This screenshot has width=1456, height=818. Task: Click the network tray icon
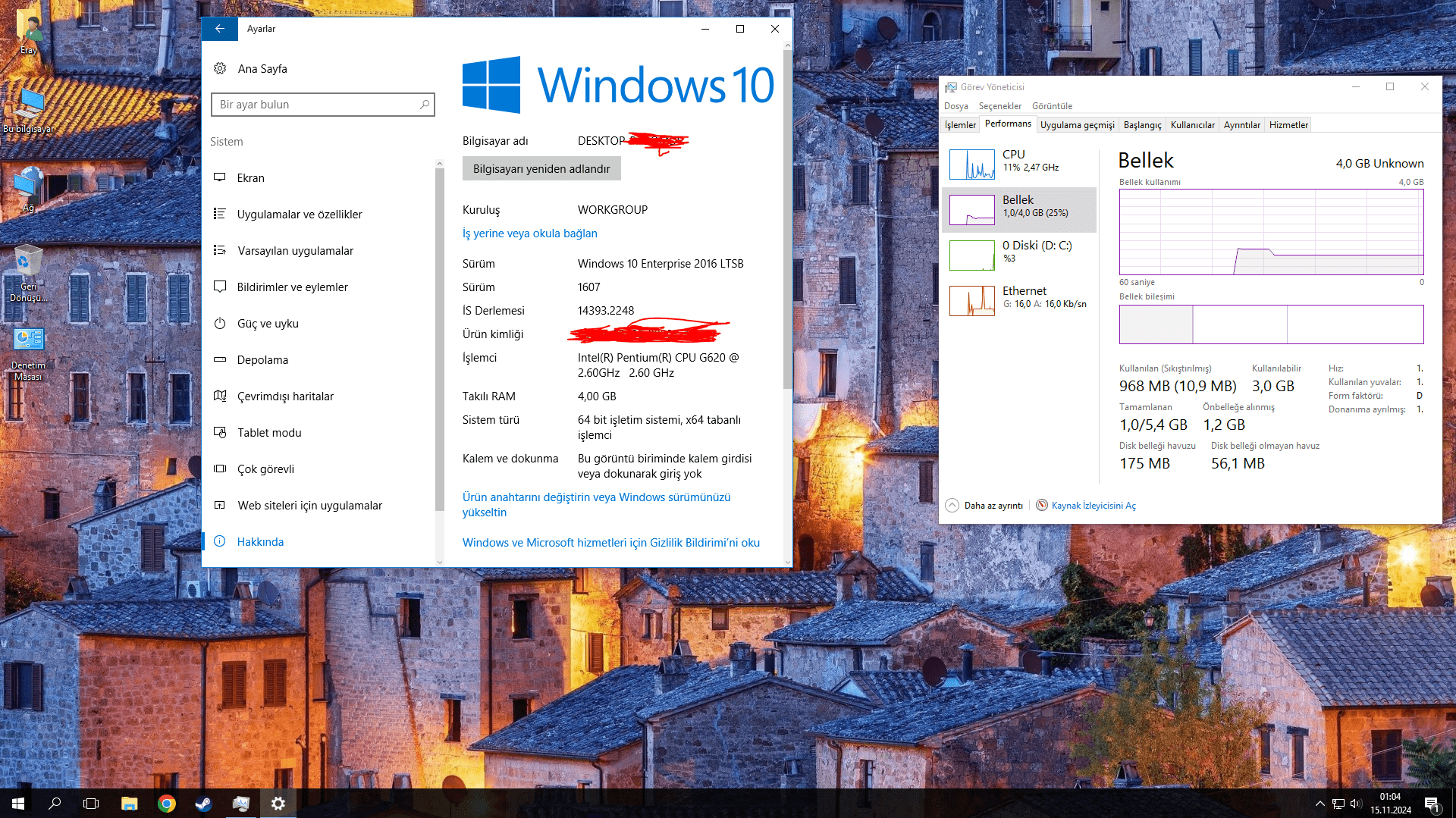pyautogui.click(x=1338, y=804)
